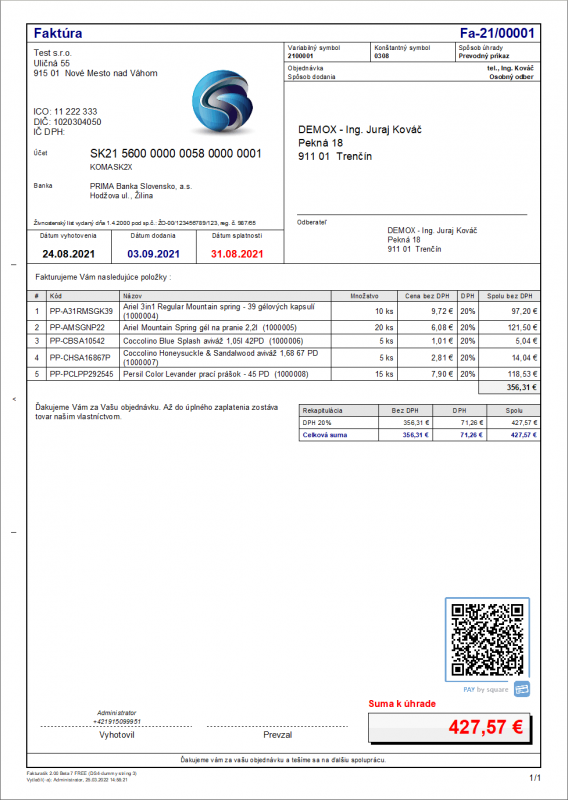
Task: Click the small arrow marker on left margin
Action: (14, 399)
